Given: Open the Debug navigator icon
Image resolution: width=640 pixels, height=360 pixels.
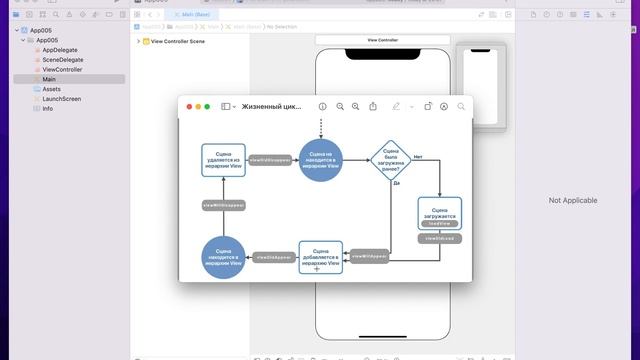Looking at the screenshot, I should 96,15.
